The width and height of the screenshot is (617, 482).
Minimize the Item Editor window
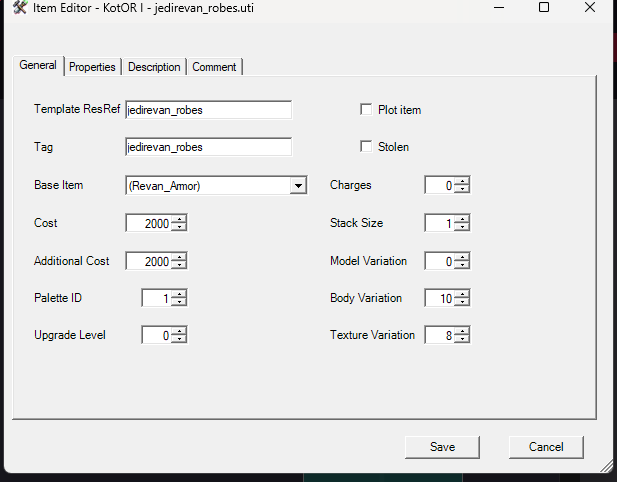(499, 7)
